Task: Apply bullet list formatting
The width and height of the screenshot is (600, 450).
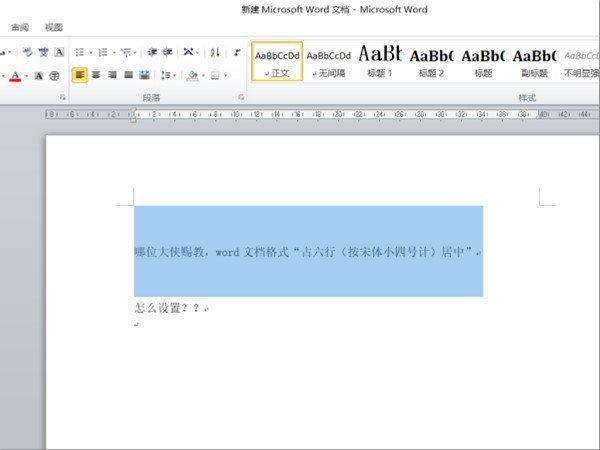Action: pyautogui.click(x=80, y=52)
